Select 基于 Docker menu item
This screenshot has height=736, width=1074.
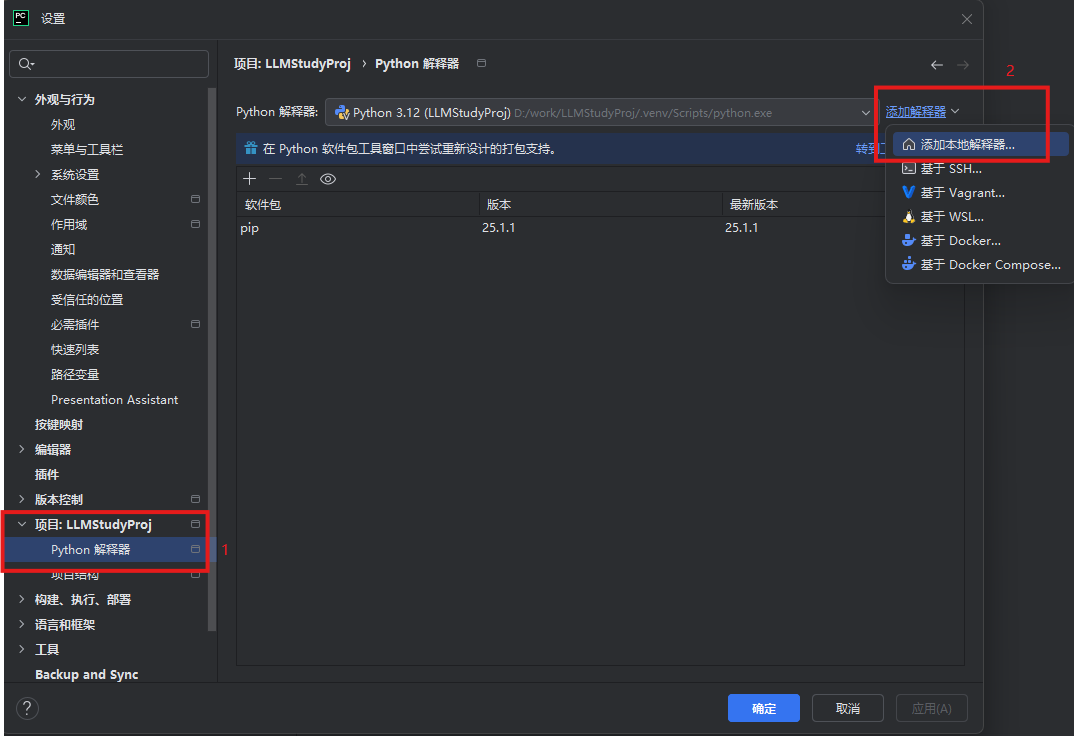[980, 240]
